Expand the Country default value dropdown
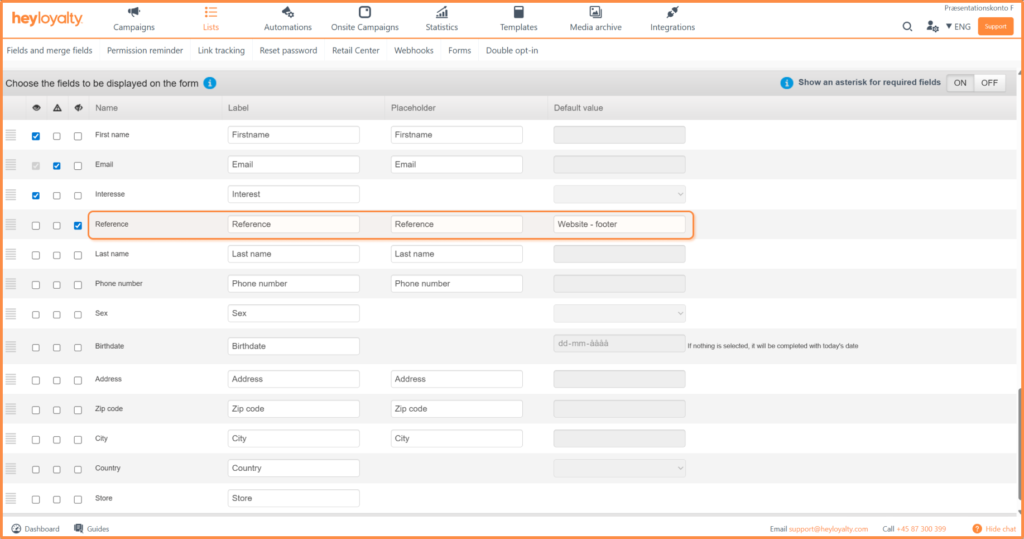The height and width of the screenshot is (539, 1024). pos(619,468)
